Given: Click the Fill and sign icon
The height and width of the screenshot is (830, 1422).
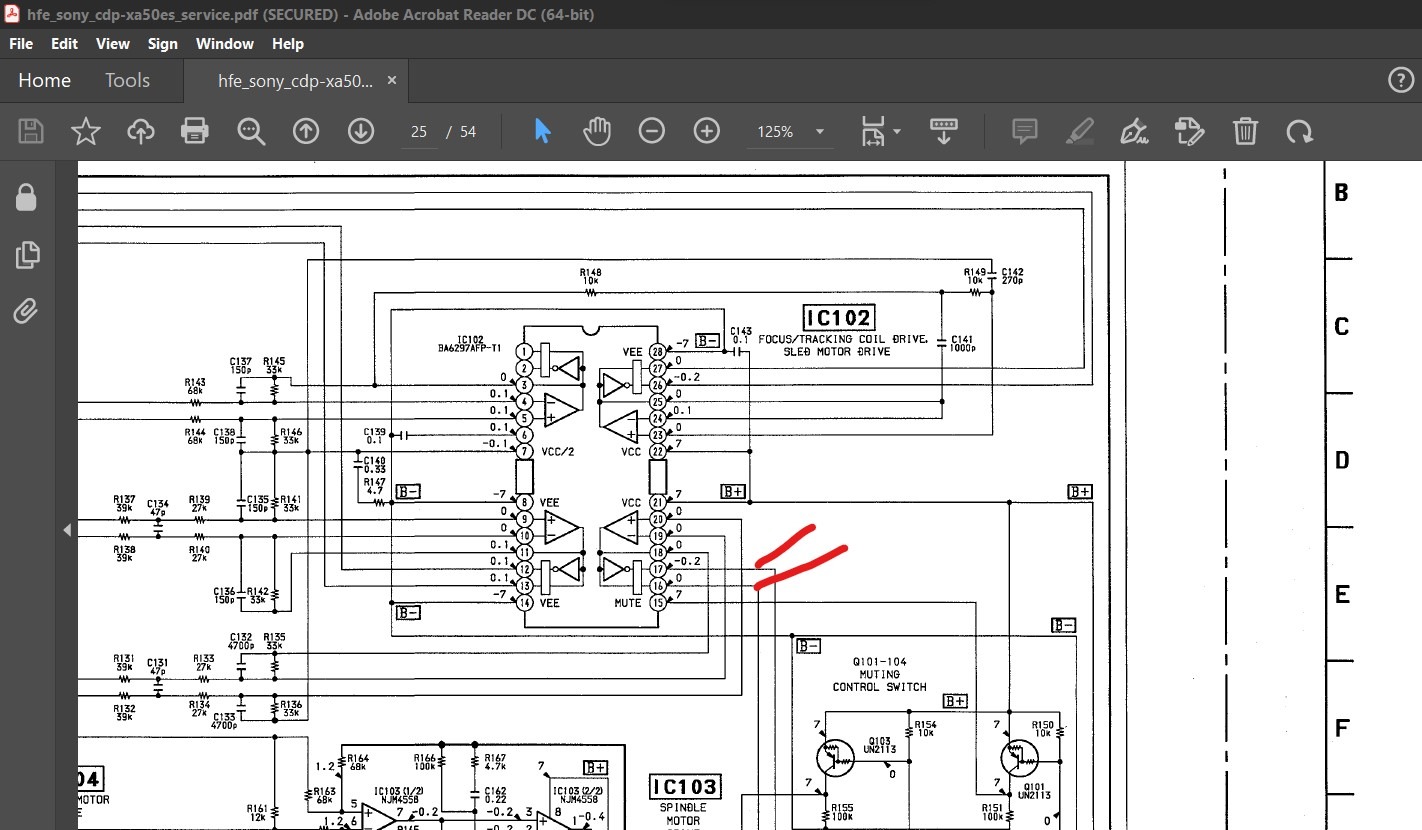Looking at the screenshot, I should [1189, 131].
